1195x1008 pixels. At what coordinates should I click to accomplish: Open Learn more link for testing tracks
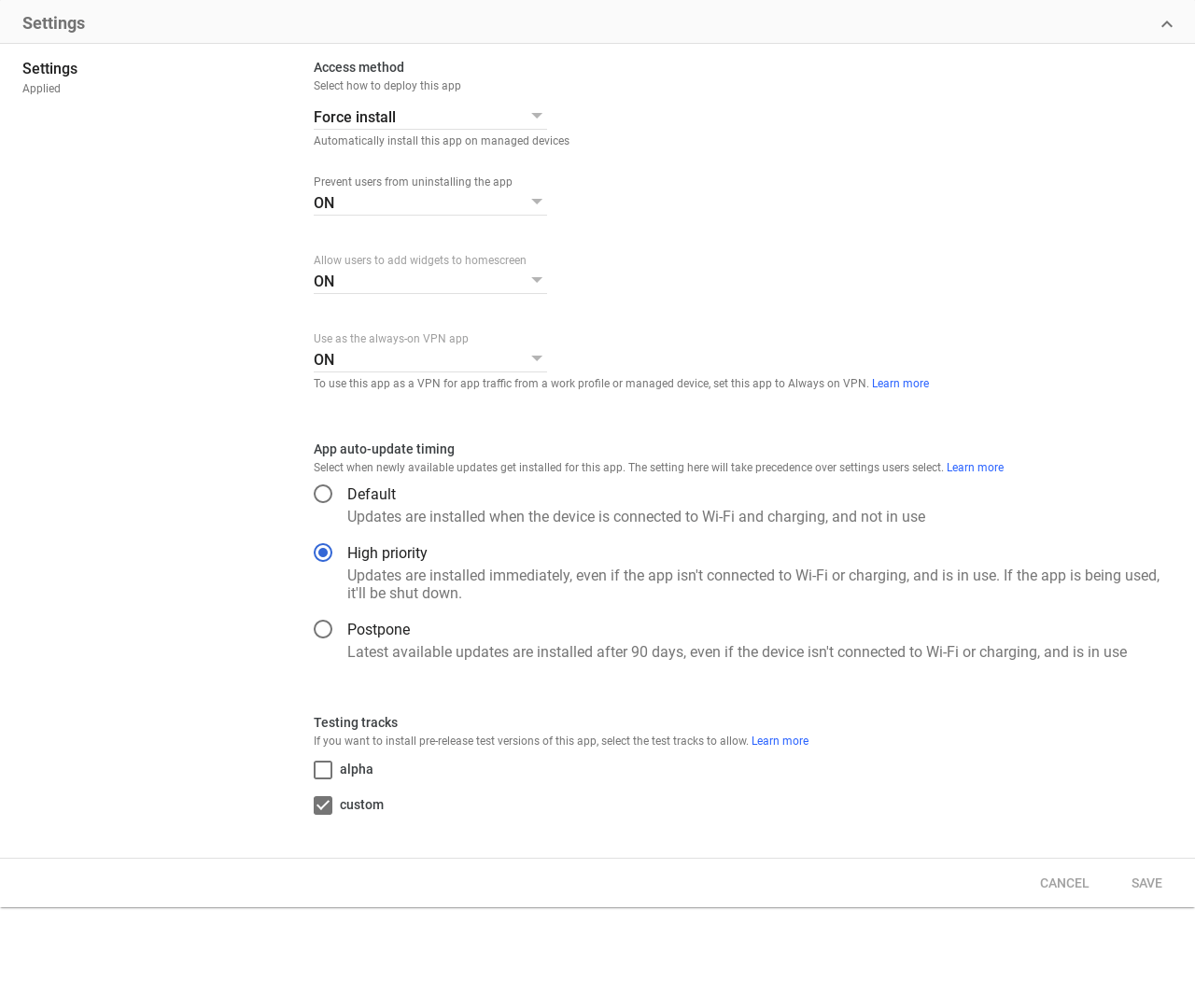(x=780, y=741)
